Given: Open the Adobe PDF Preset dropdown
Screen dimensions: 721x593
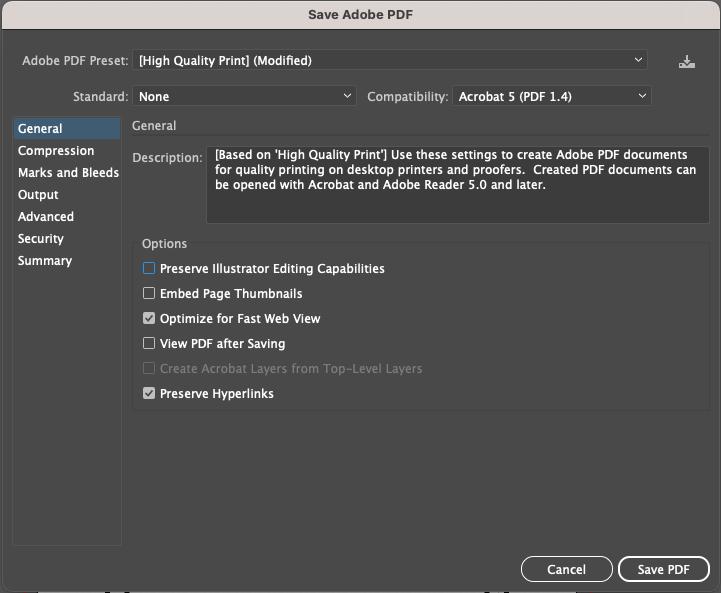Looking at the screenshot, I should tap(390, 60).
